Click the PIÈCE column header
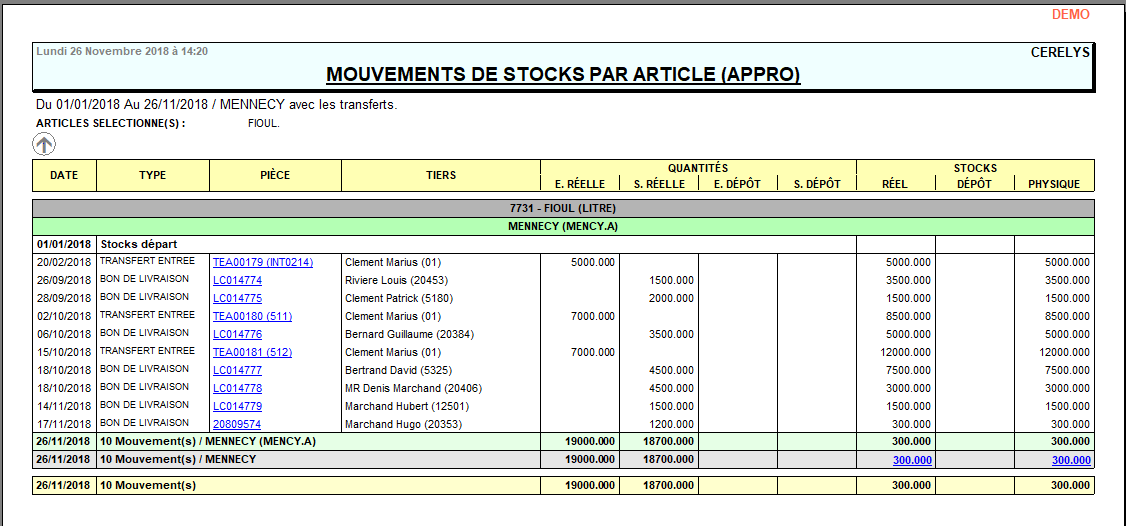 click(x=275, y=175)
